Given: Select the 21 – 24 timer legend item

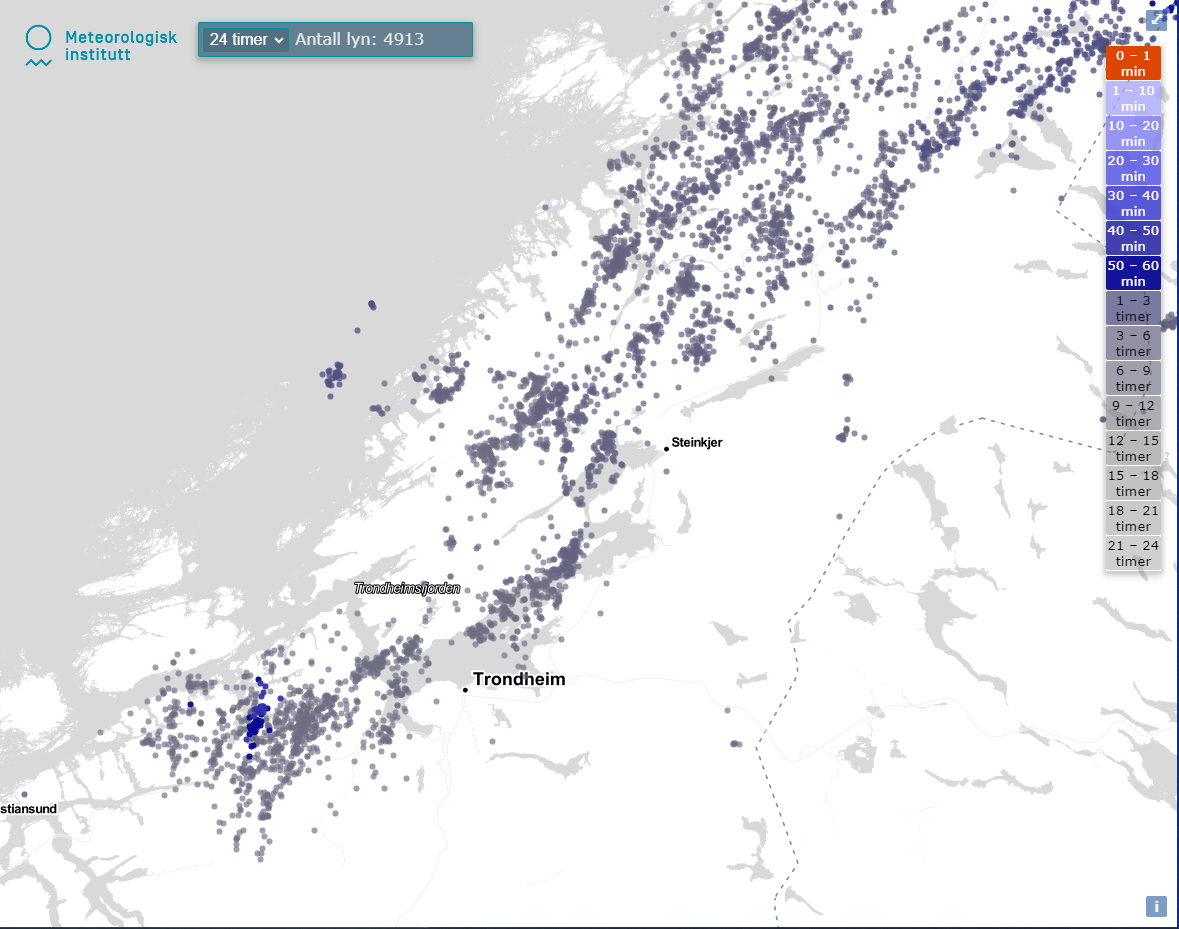Looking at the screenshot, I should point(1133,553).
